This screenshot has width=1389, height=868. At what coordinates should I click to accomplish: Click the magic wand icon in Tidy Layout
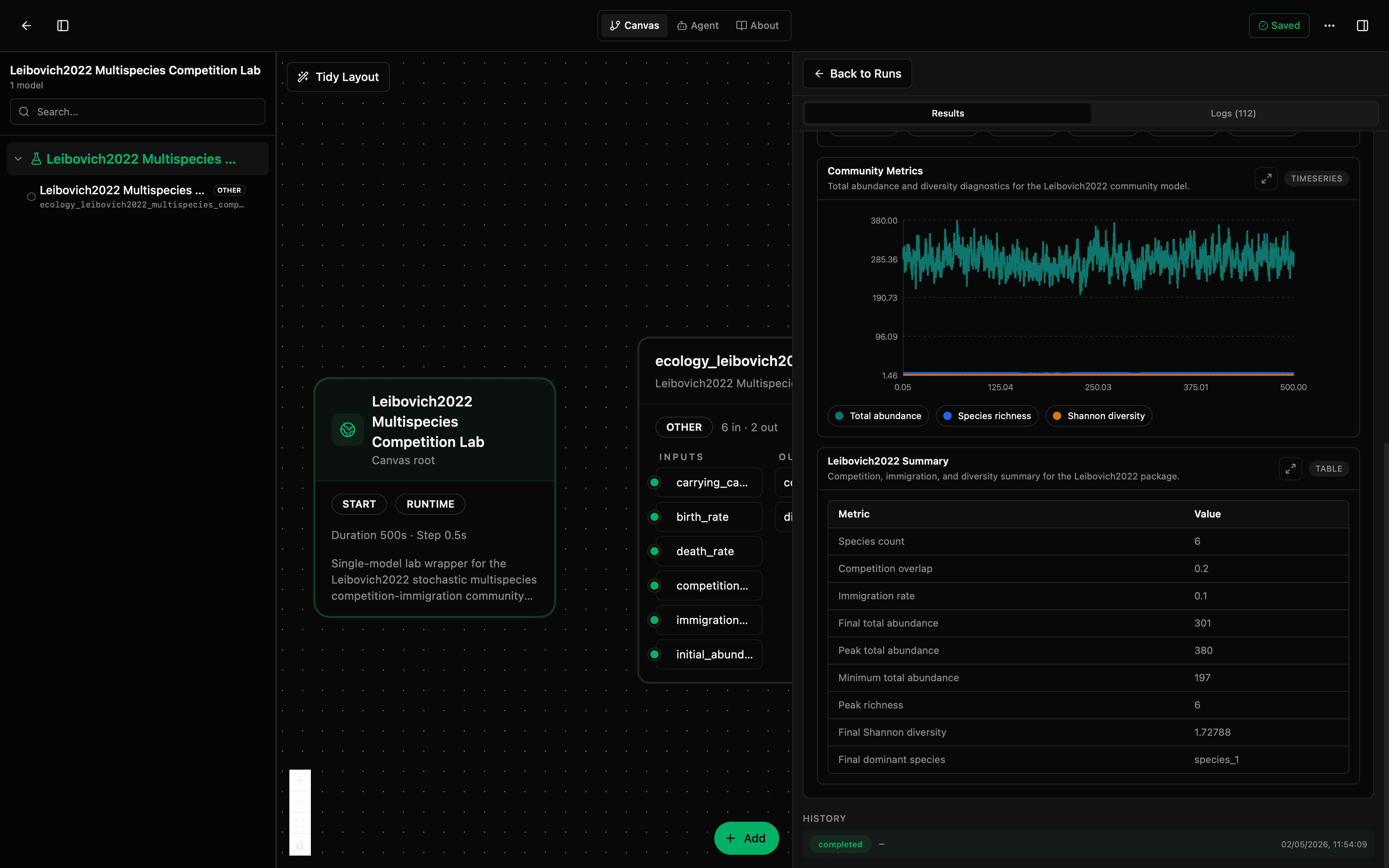(303, 77)
